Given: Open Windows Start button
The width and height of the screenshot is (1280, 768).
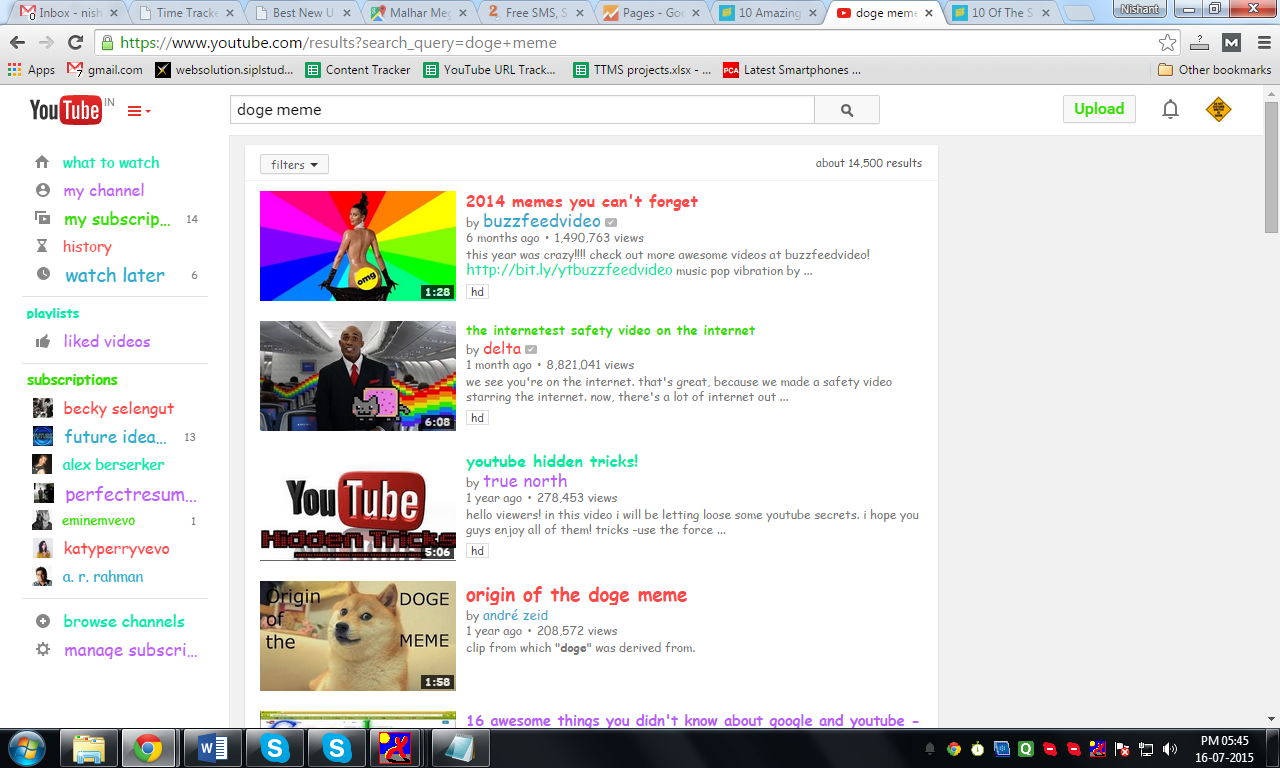Looking at the screenshot, I should tap(26, 747).
